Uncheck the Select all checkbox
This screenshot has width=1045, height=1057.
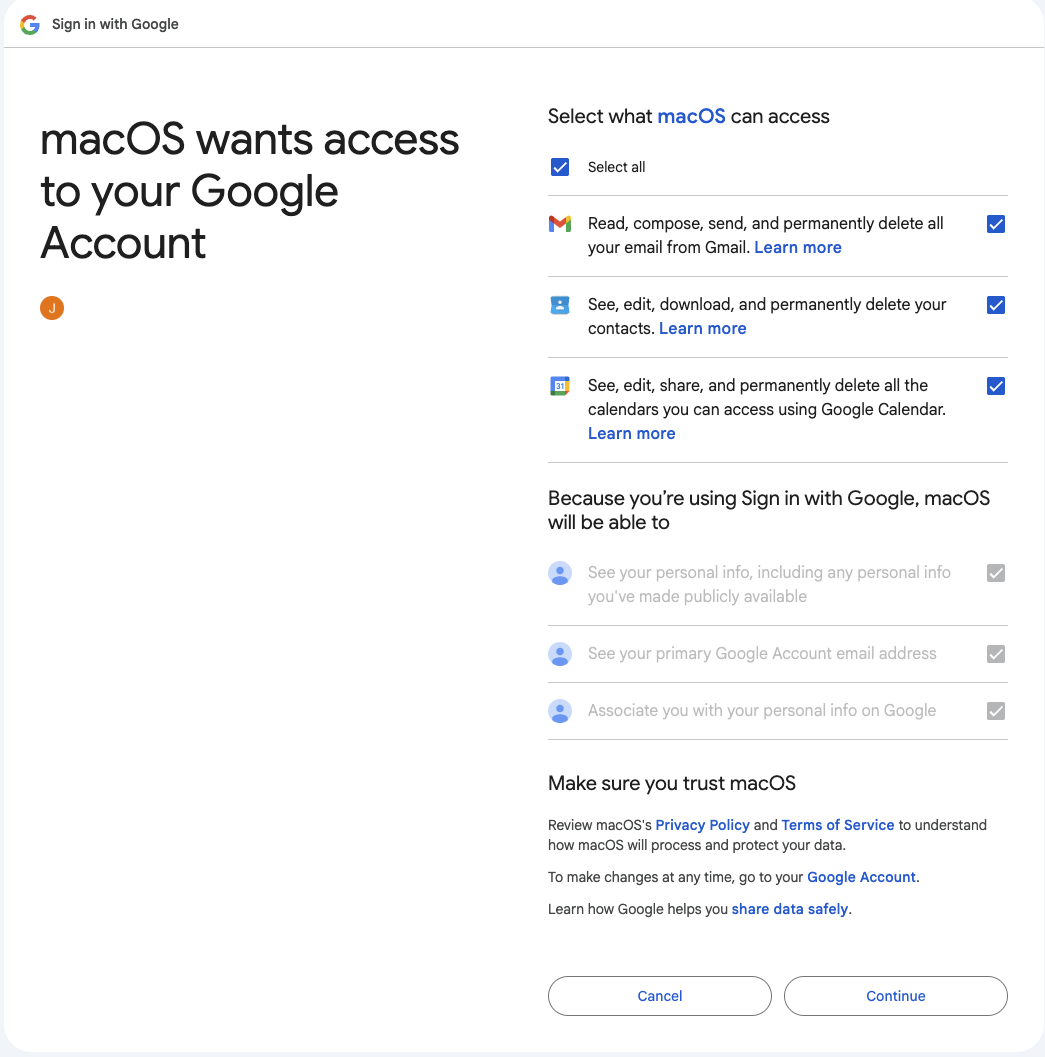(560, 167)
